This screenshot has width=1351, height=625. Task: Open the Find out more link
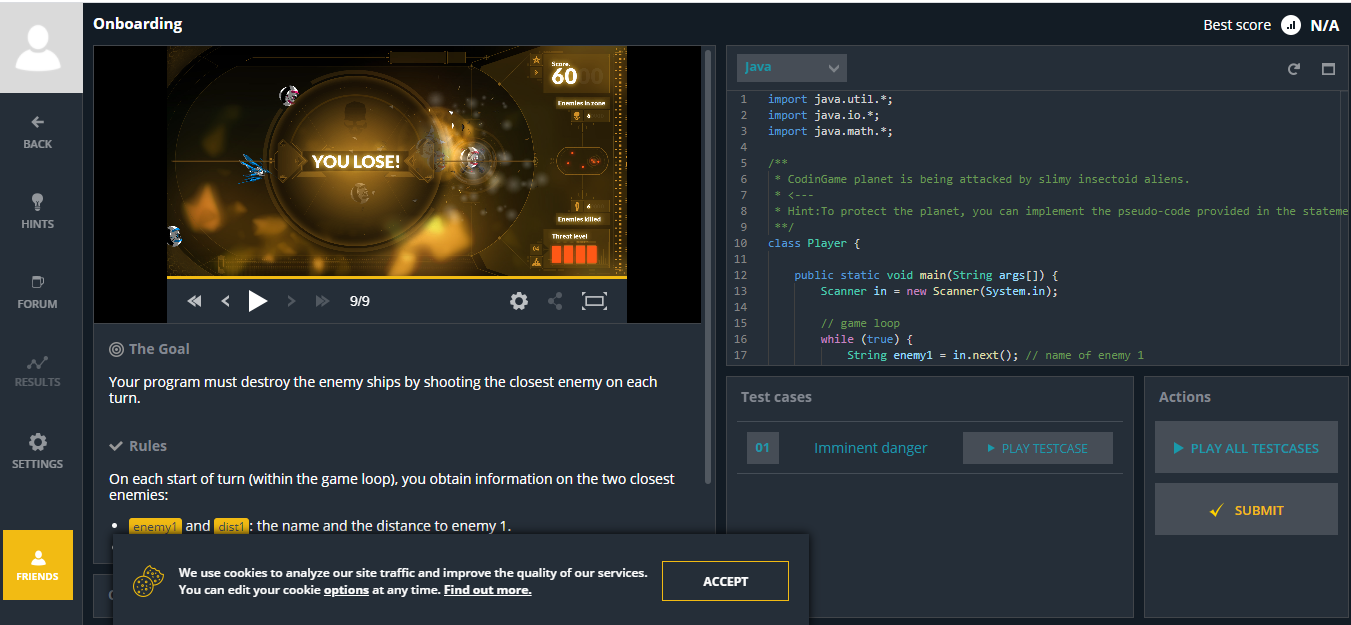(x=487, y=590)
